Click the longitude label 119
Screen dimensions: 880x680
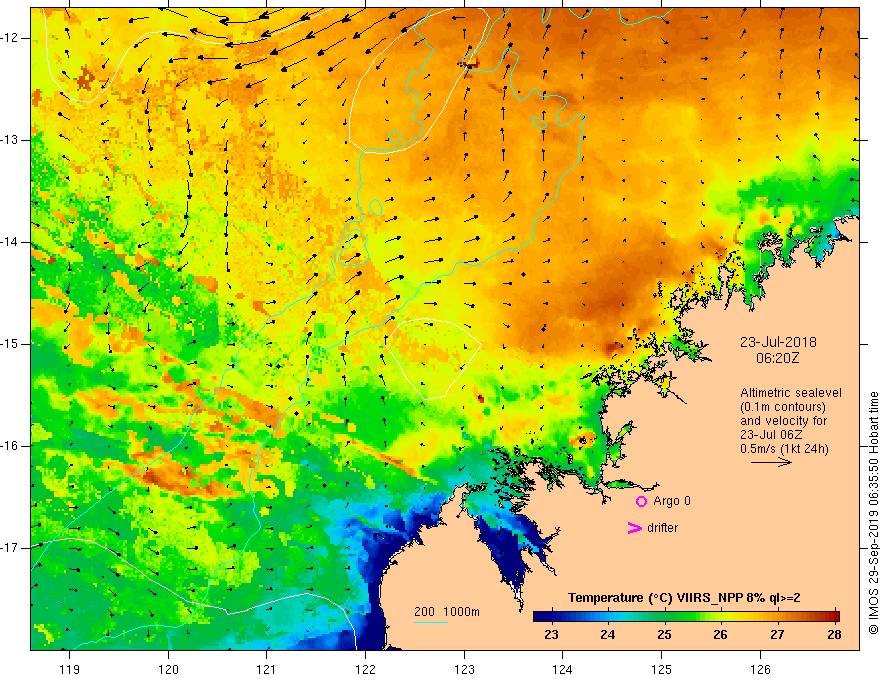click(70, 669)
